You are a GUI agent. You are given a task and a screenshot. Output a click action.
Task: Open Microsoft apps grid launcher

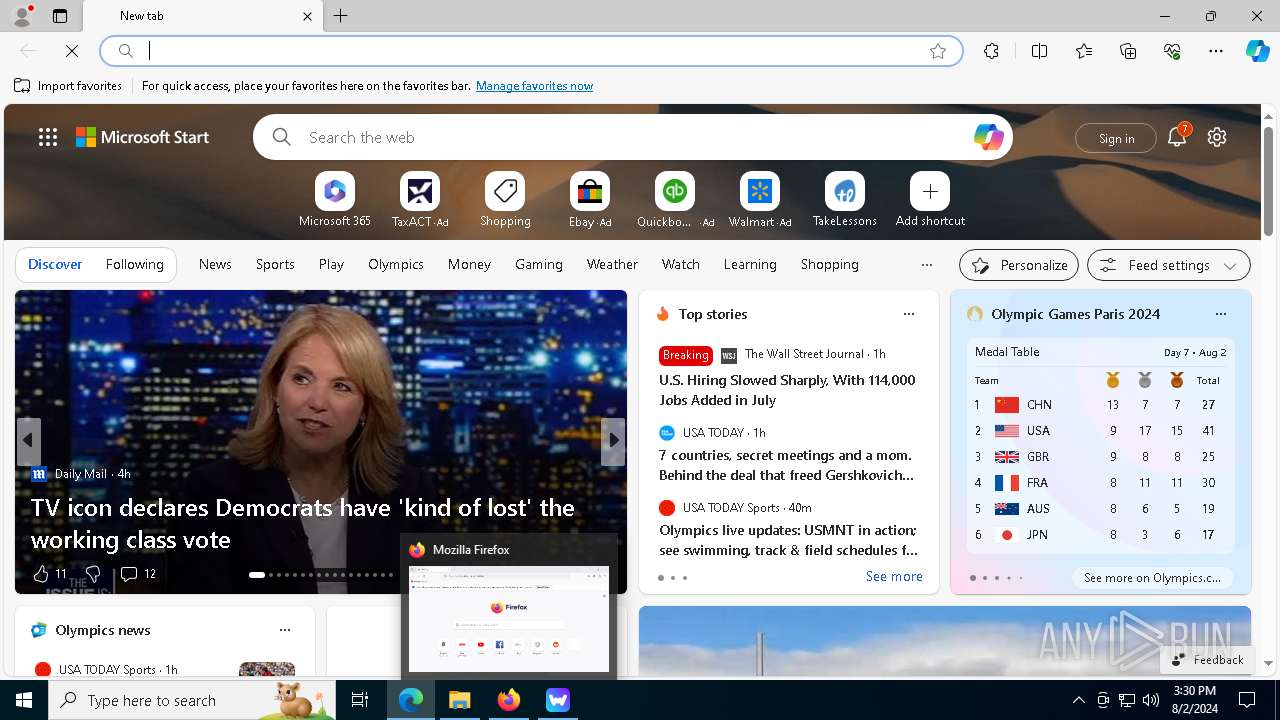(x=48, y=137)
